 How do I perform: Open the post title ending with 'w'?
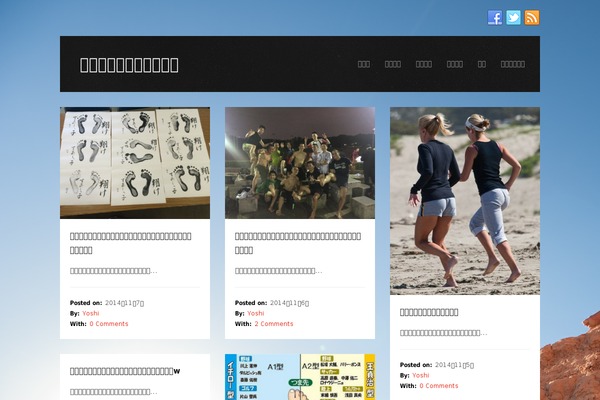point(125,371)
